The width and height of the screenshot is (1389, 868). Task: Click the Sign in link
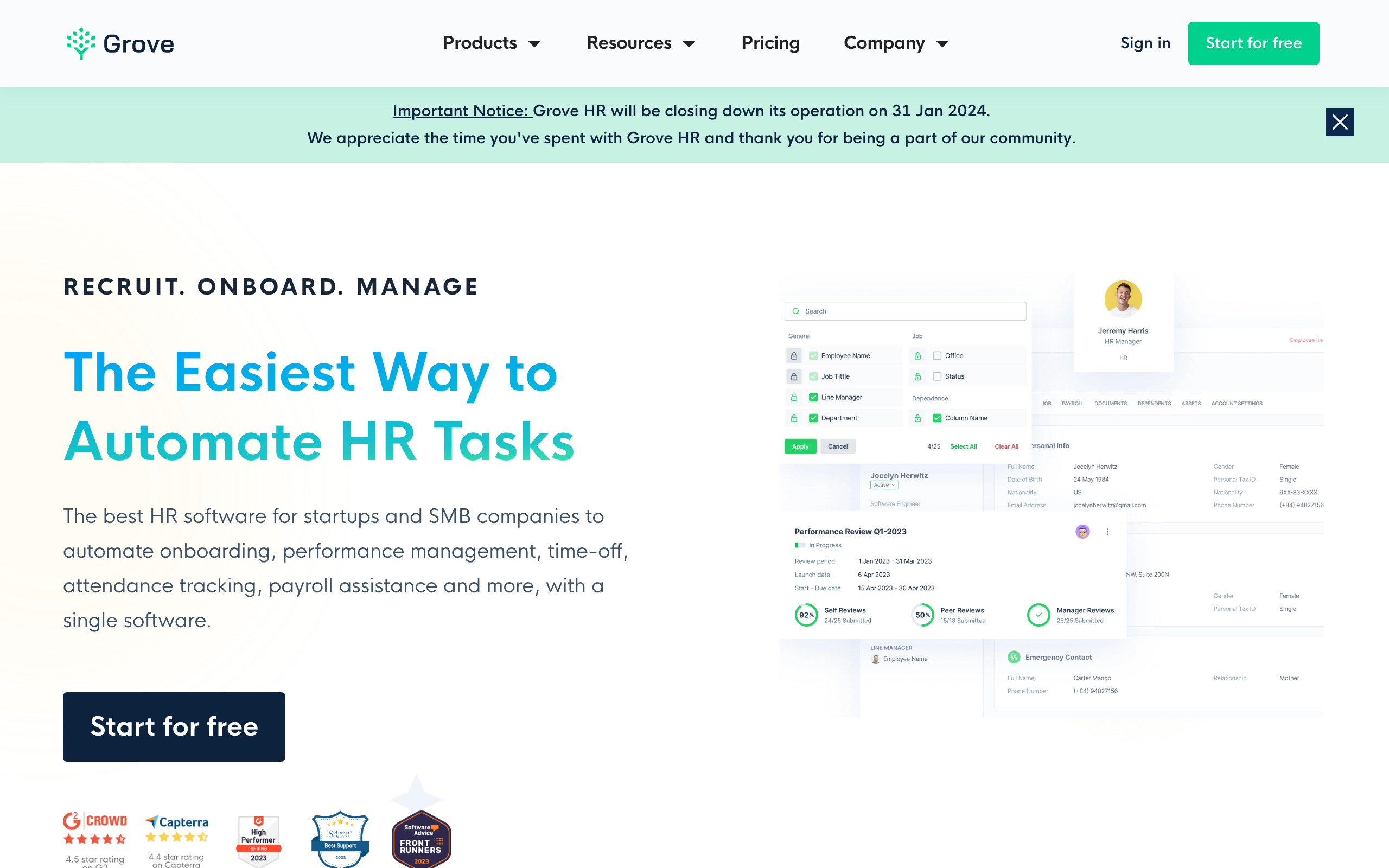click(1145, 43)
